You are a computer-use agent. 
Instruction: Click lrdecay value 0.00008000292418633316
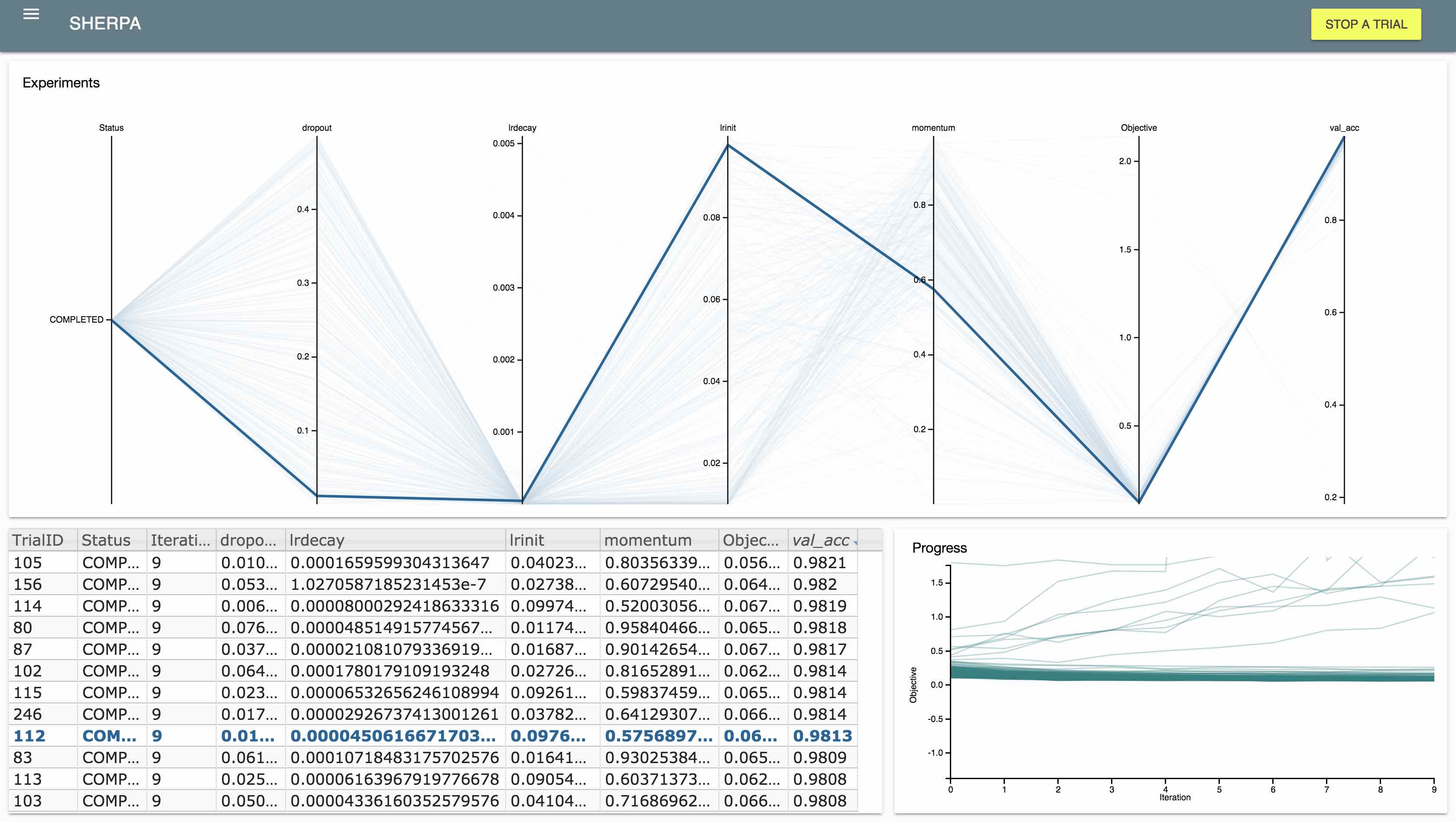[x=394, y=606]
